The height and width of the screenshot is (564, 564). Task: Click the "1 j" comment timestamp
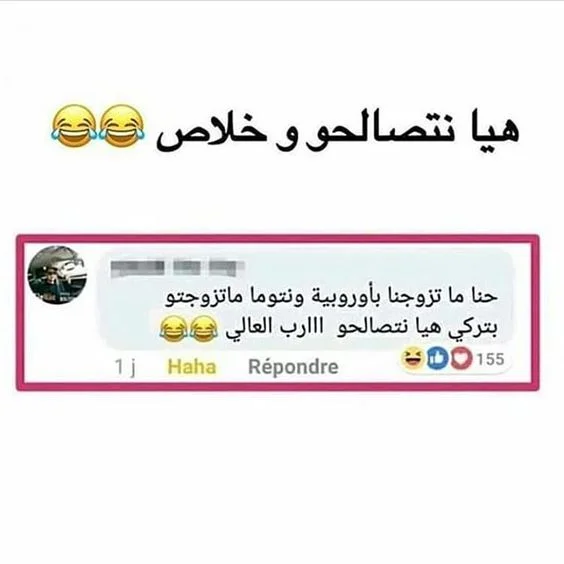125,367
